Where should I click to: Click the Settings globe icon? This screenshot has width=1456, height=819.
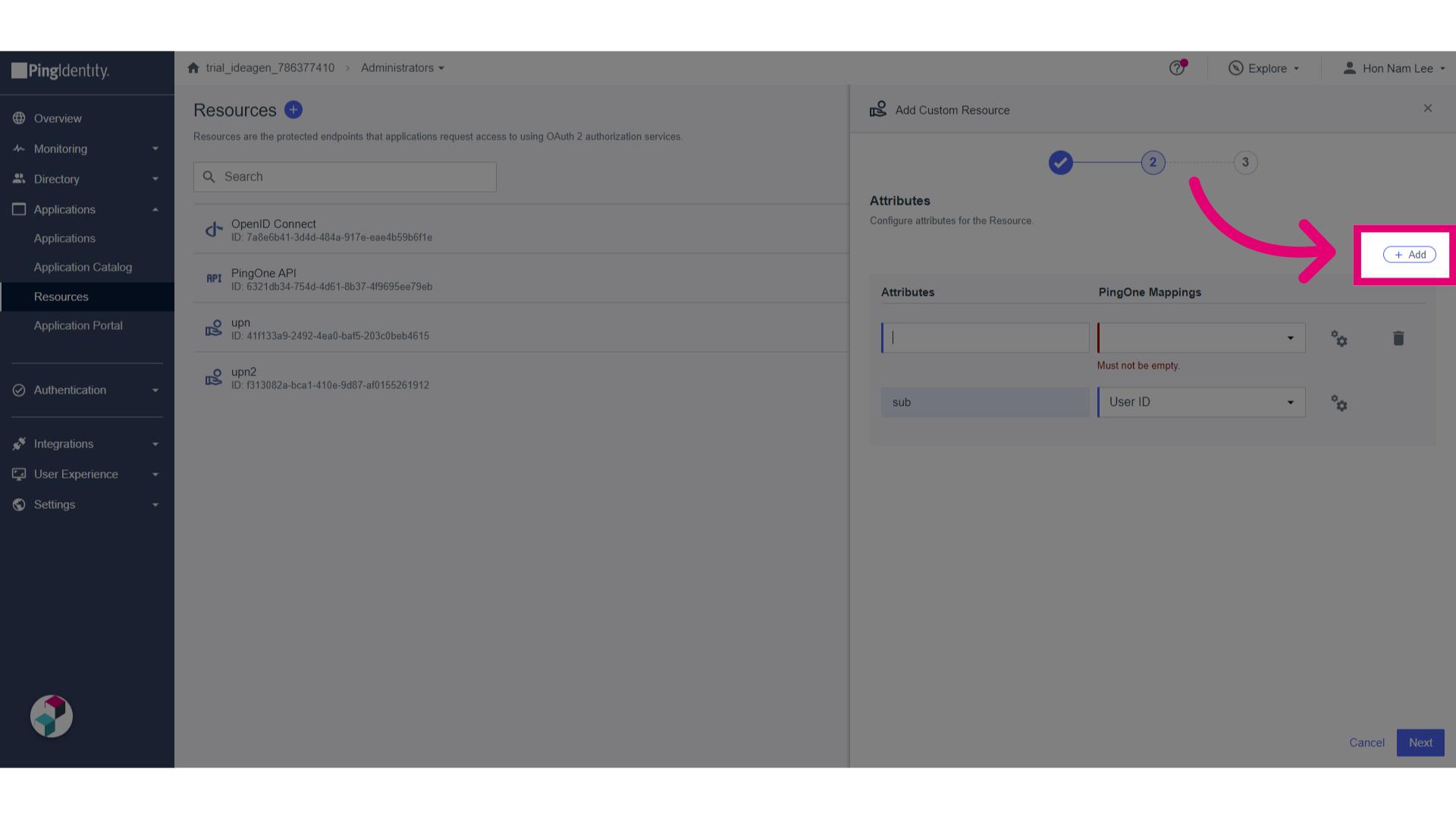click(19, 504)
